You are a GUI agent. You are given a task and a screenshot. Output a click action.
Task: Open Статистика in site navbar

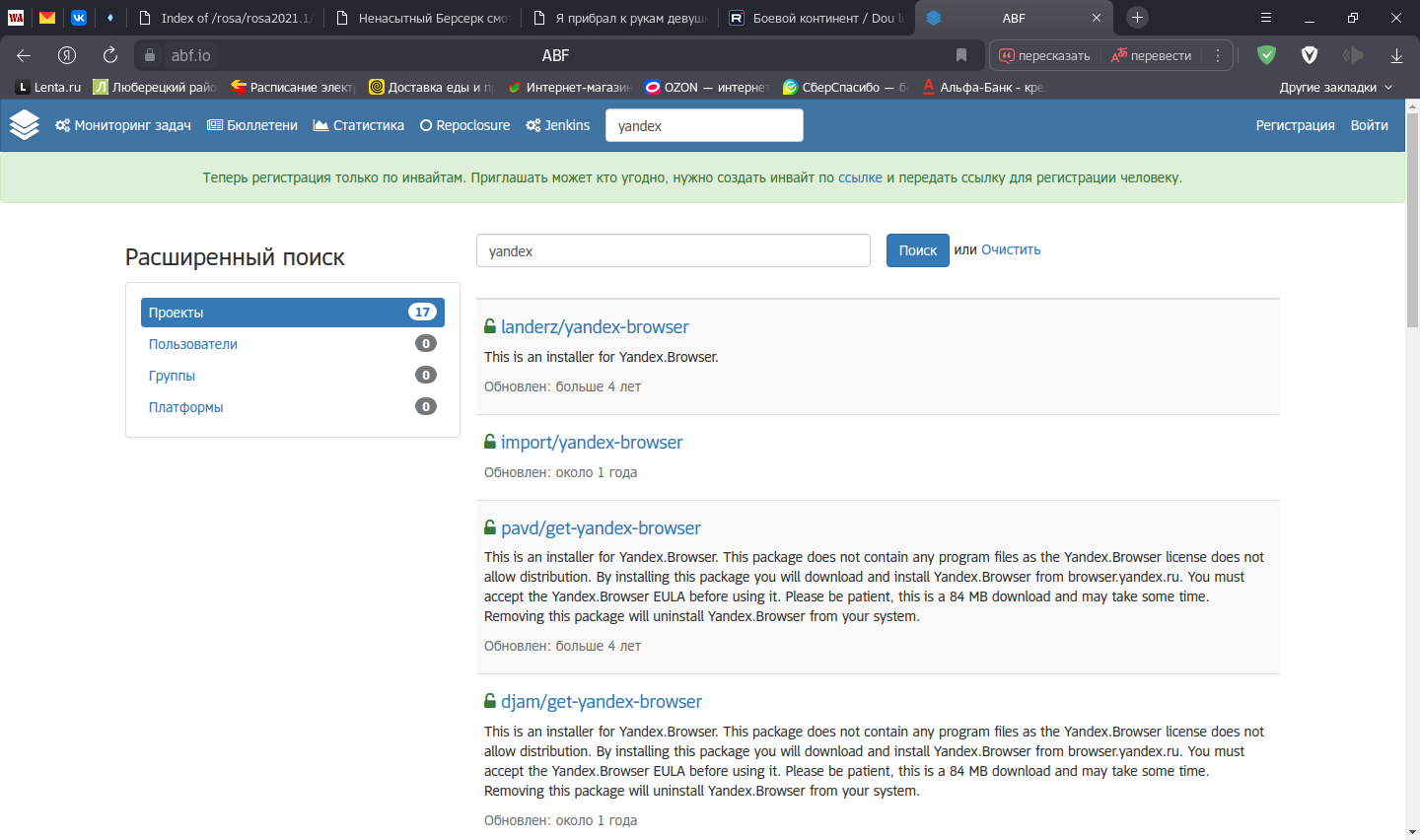pos(359,125)
